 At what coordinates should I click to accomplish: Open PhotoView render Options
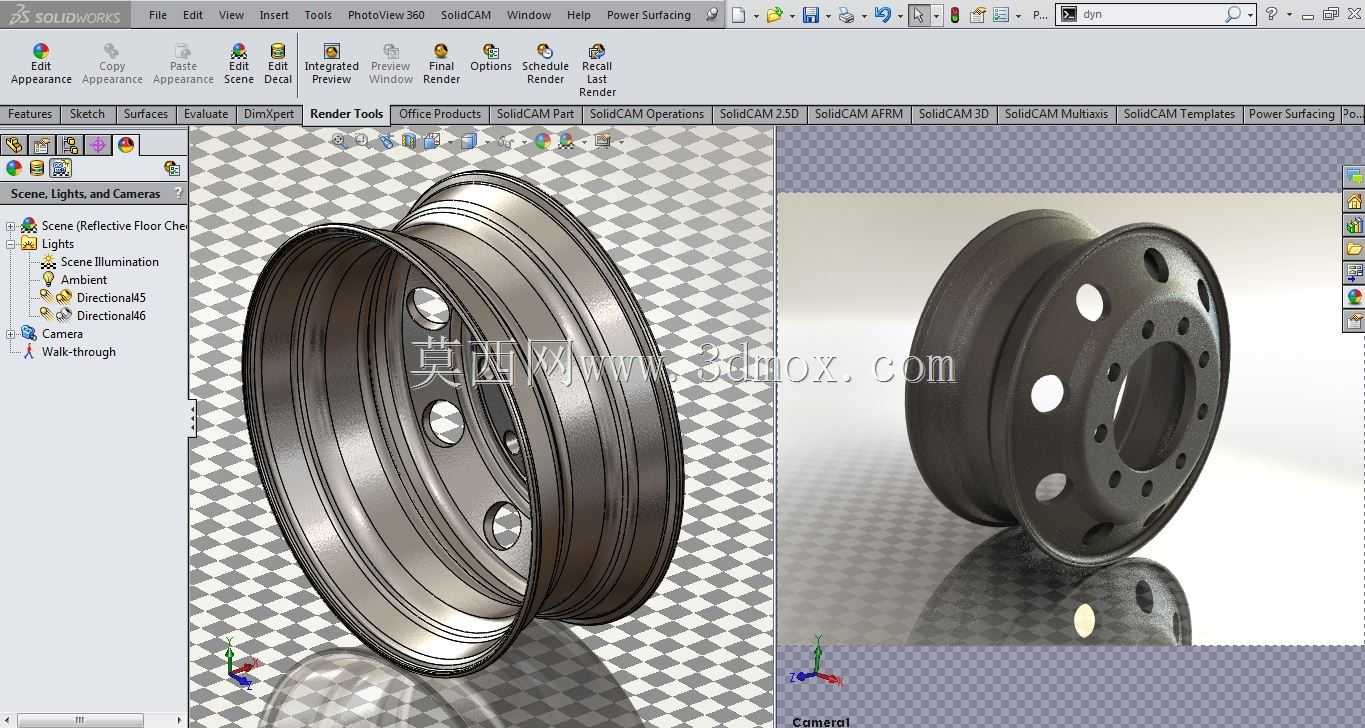coord(491,58)
